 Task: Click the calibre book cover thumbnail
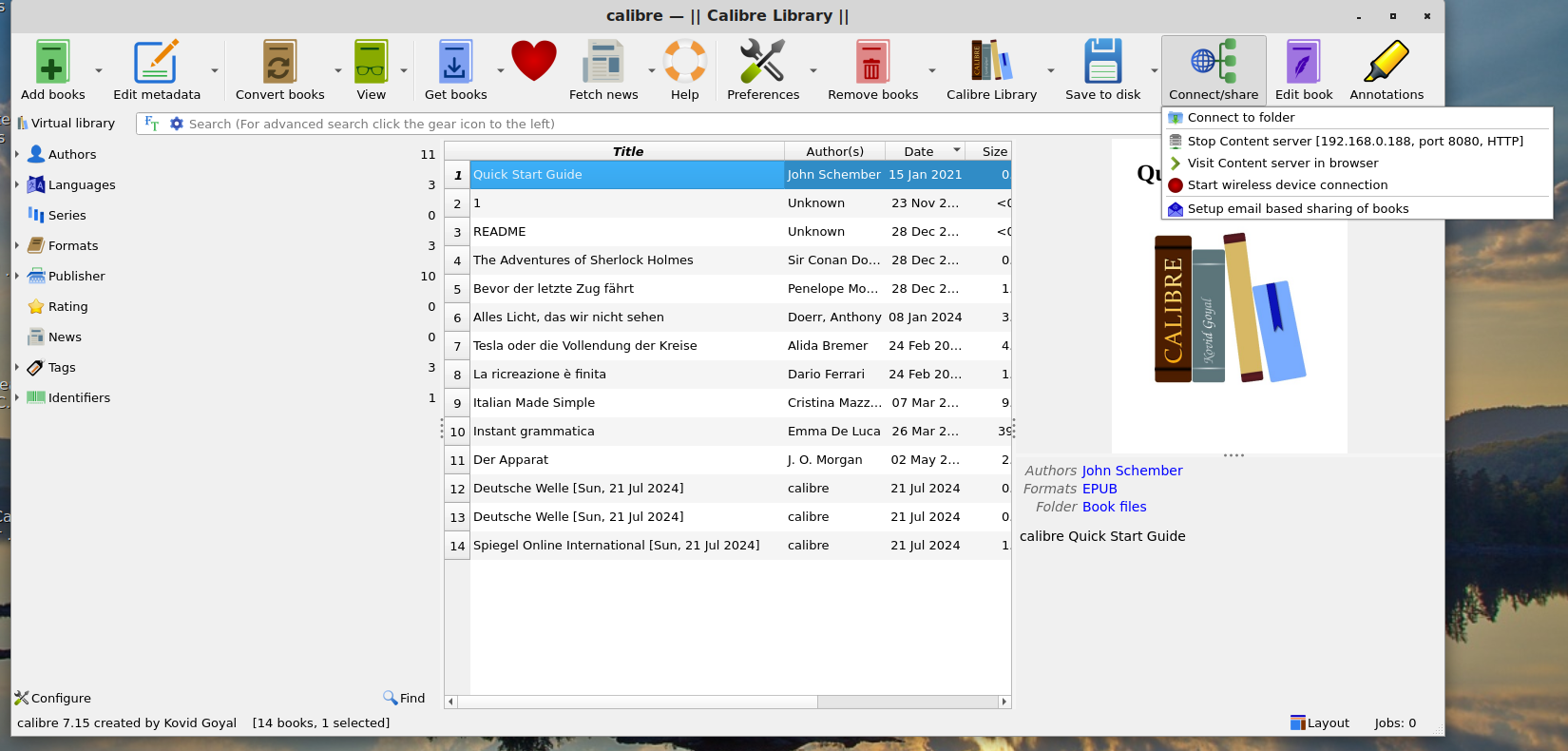tap(1230, 297)
